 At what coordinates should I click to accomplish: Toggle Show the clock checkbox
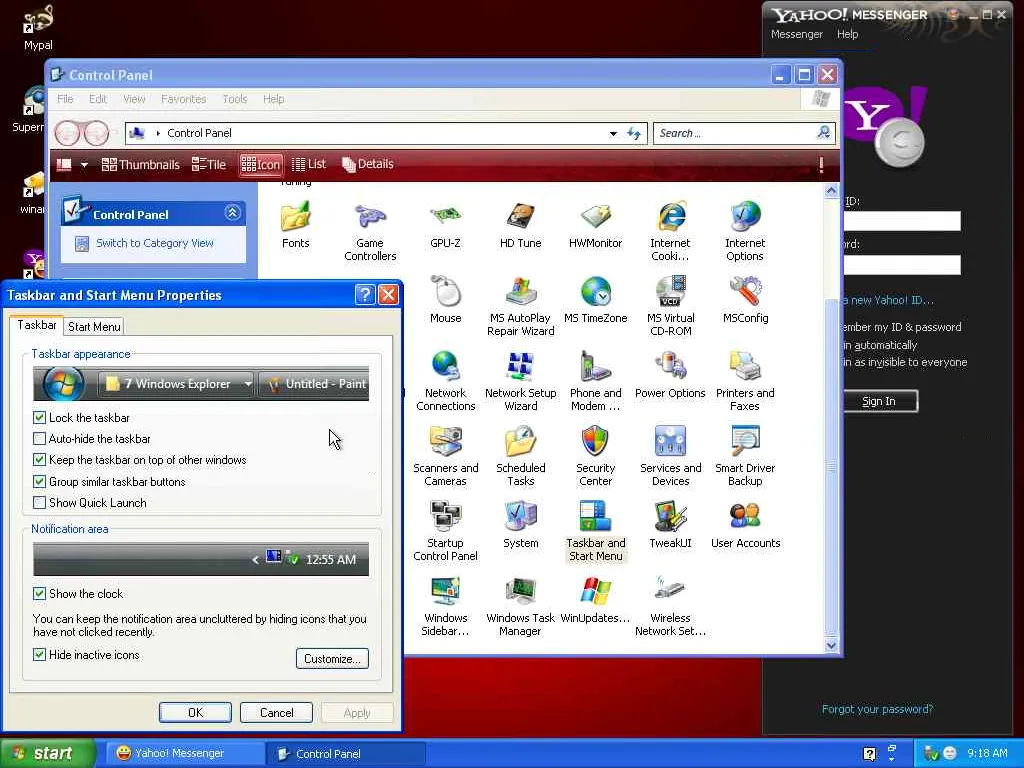(39, 593)
